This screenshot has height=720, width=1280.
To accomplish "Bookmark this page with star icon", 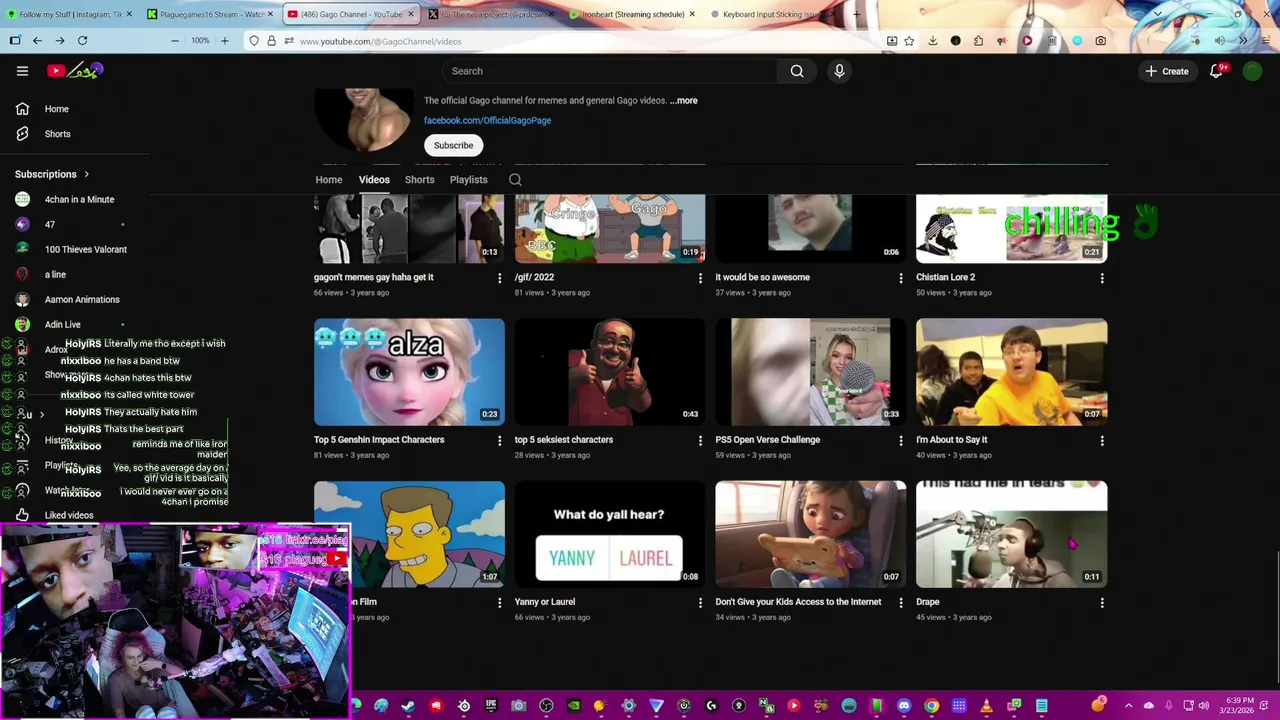I will pyautogui.click(x=909, y=41).
